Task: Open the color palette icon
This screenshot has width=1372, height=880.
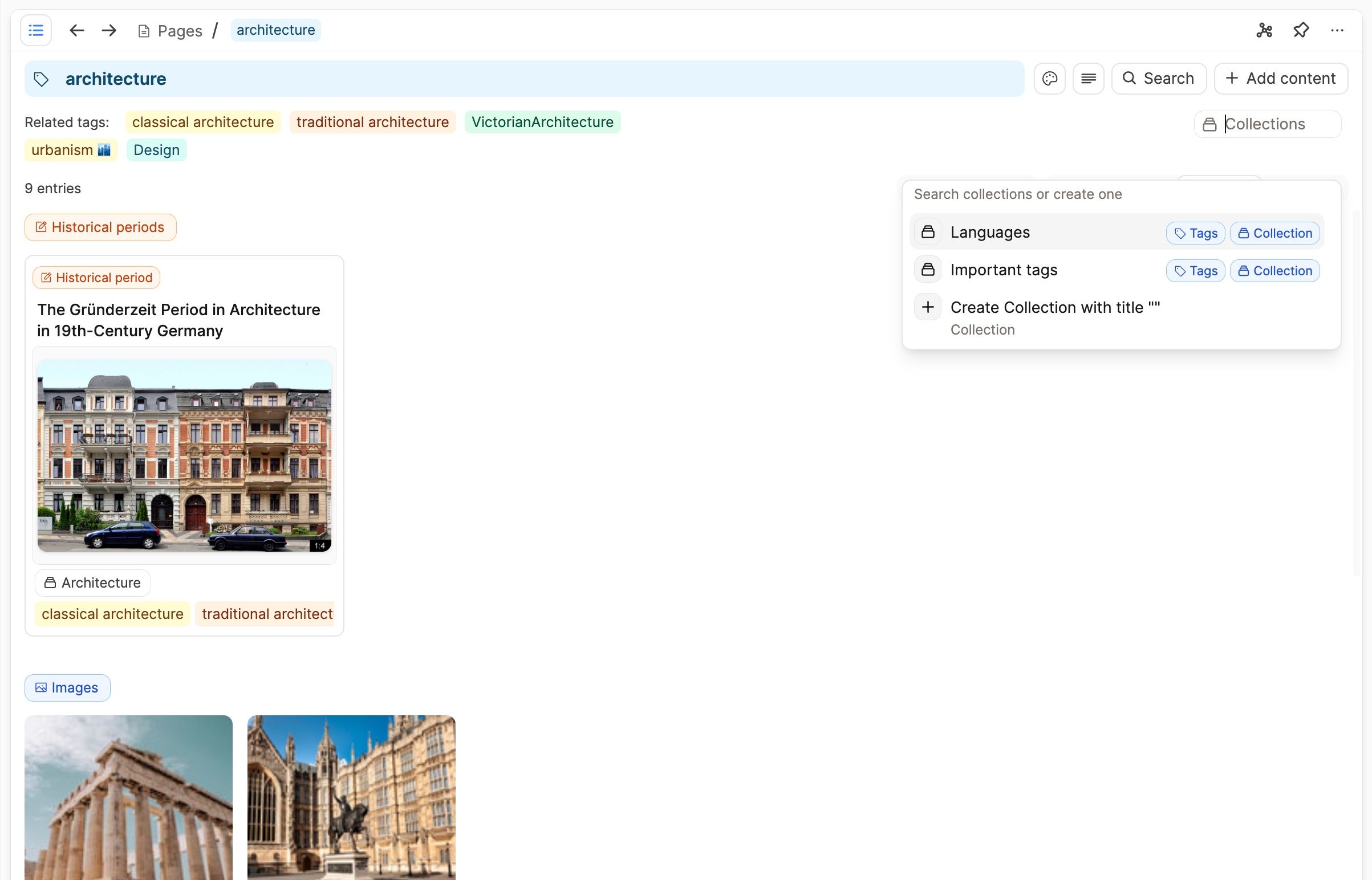Action: pyautogui.click(x=1050, y=78)
